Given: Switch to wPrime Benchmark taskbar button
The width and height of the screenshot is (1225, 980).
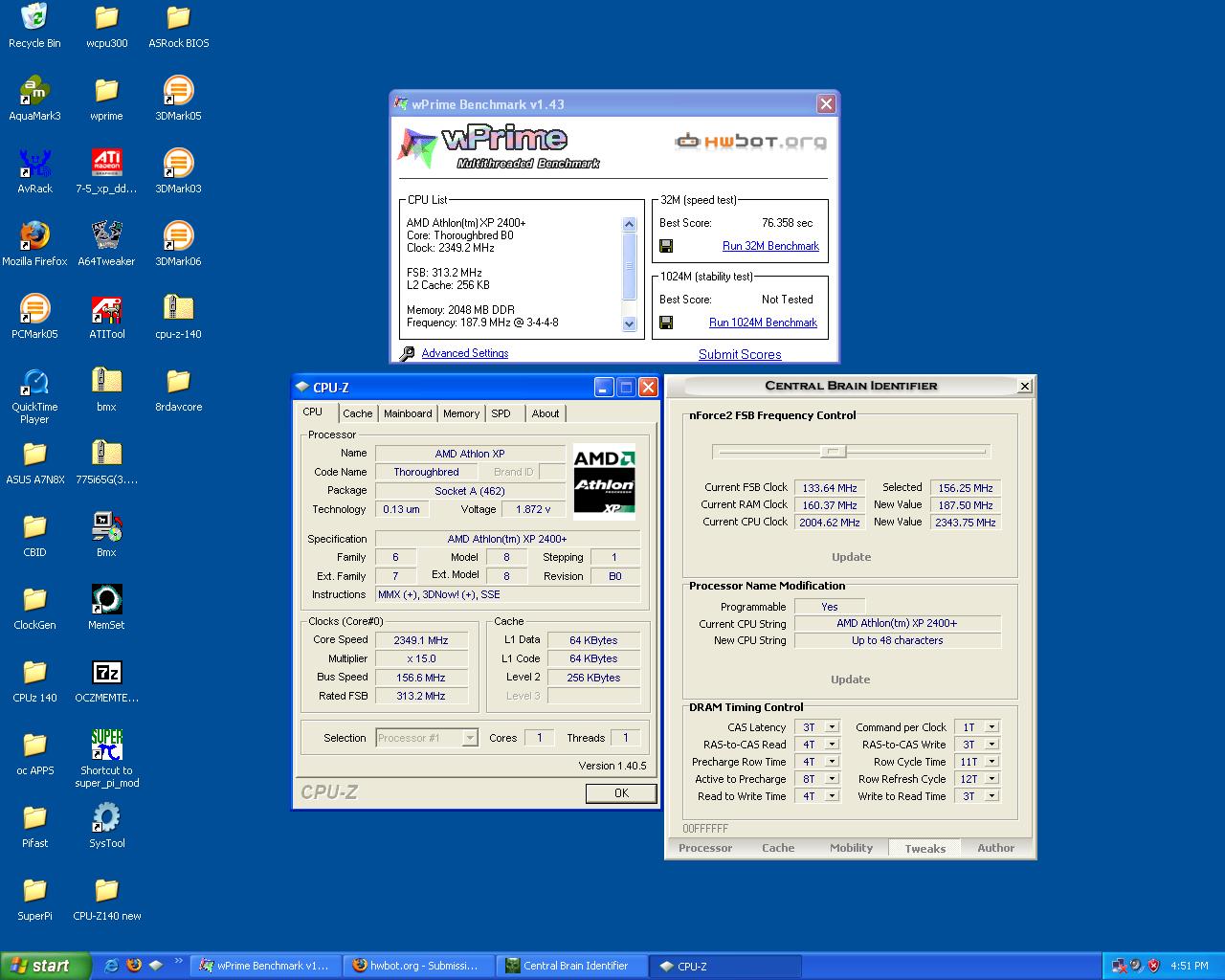Looking at the screenshot, I should pos(265,966).
